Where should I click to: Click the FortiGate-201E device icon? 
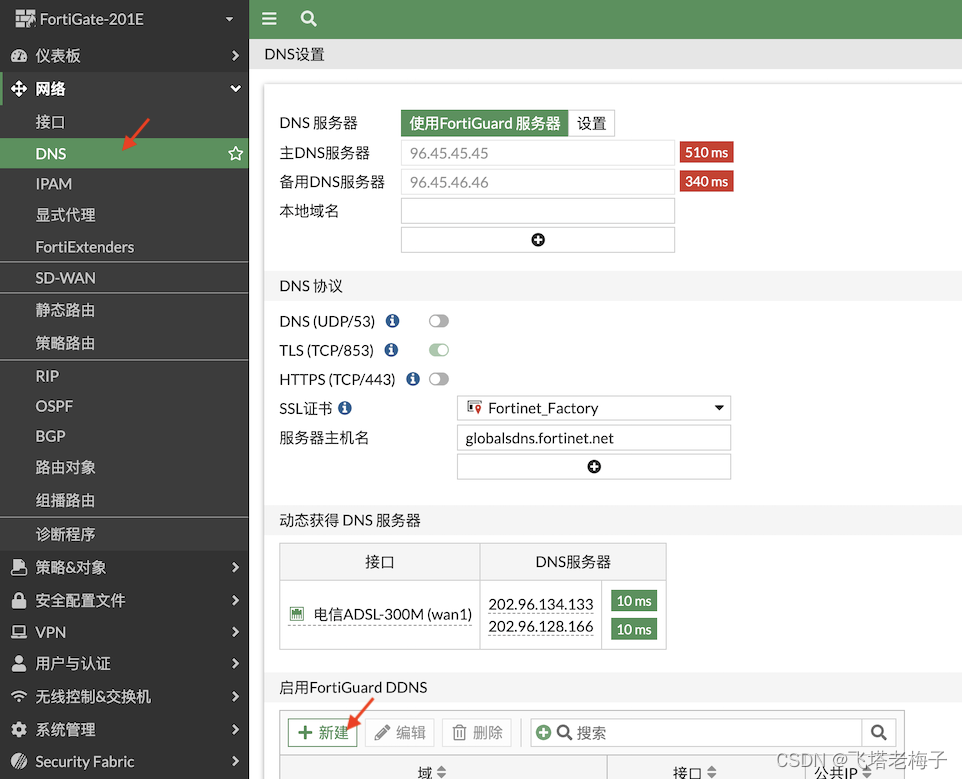25,19
